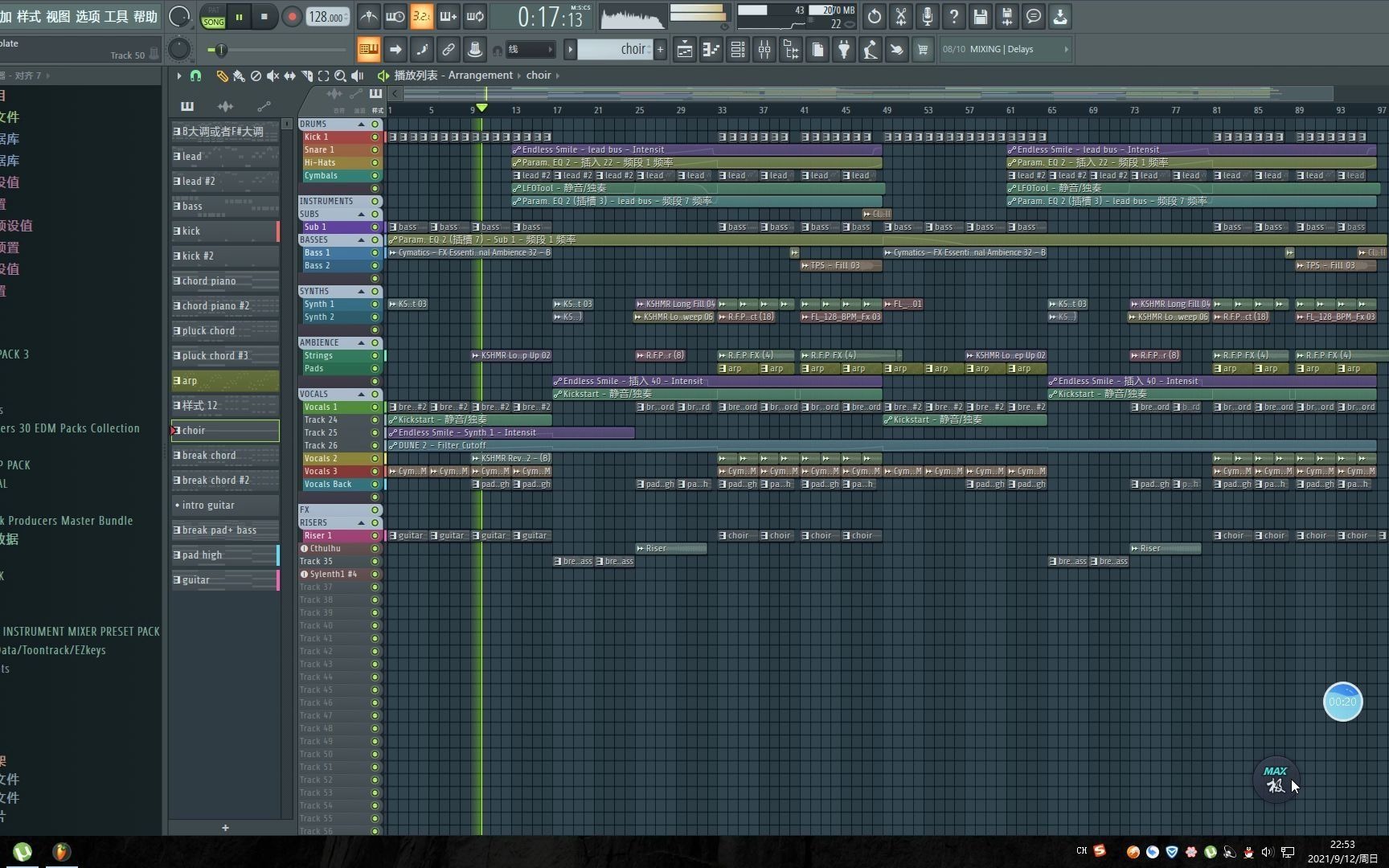Collapse the AMBIENCE track group
This screenshot has width=1389, height=868.
(361, 342)
